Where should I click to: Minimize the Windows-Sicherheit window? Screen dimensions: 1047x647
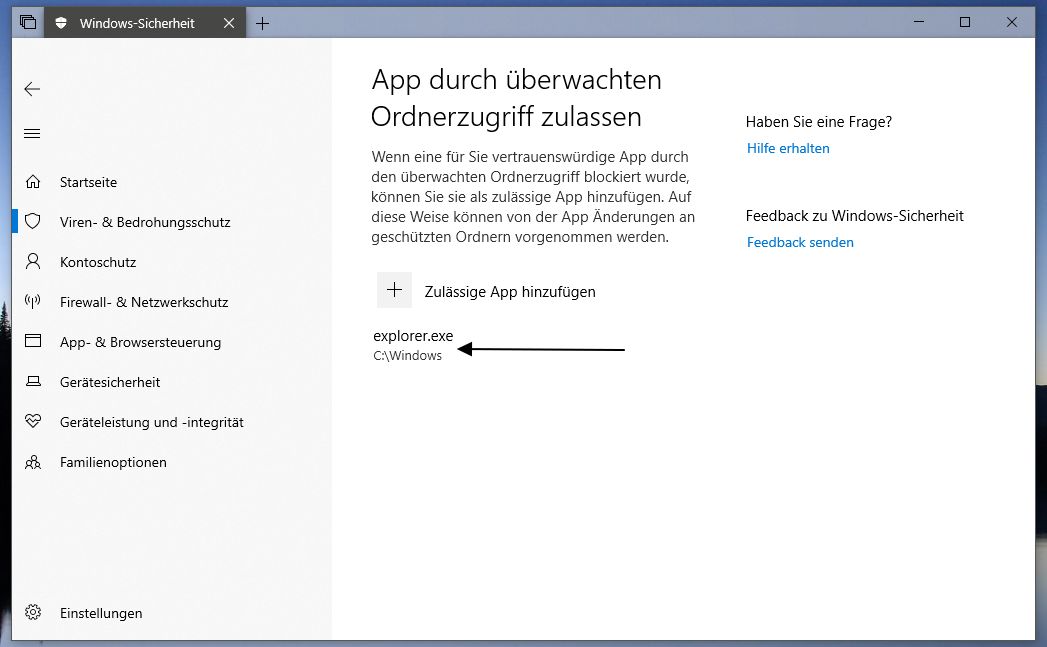pyautogui.click(x=919, y=22)
